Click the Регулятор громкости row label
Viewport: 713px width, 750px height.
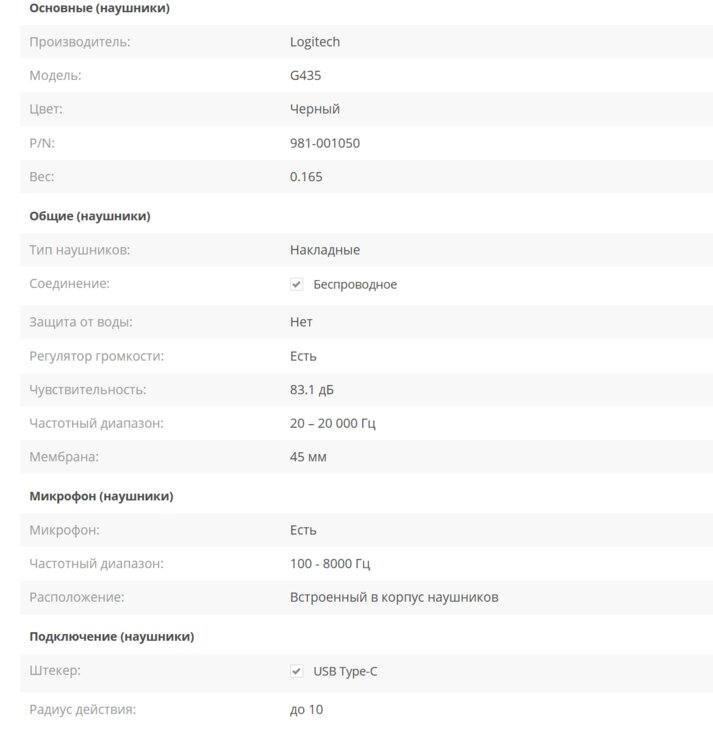pyautogui.click(x=97, y=356)
